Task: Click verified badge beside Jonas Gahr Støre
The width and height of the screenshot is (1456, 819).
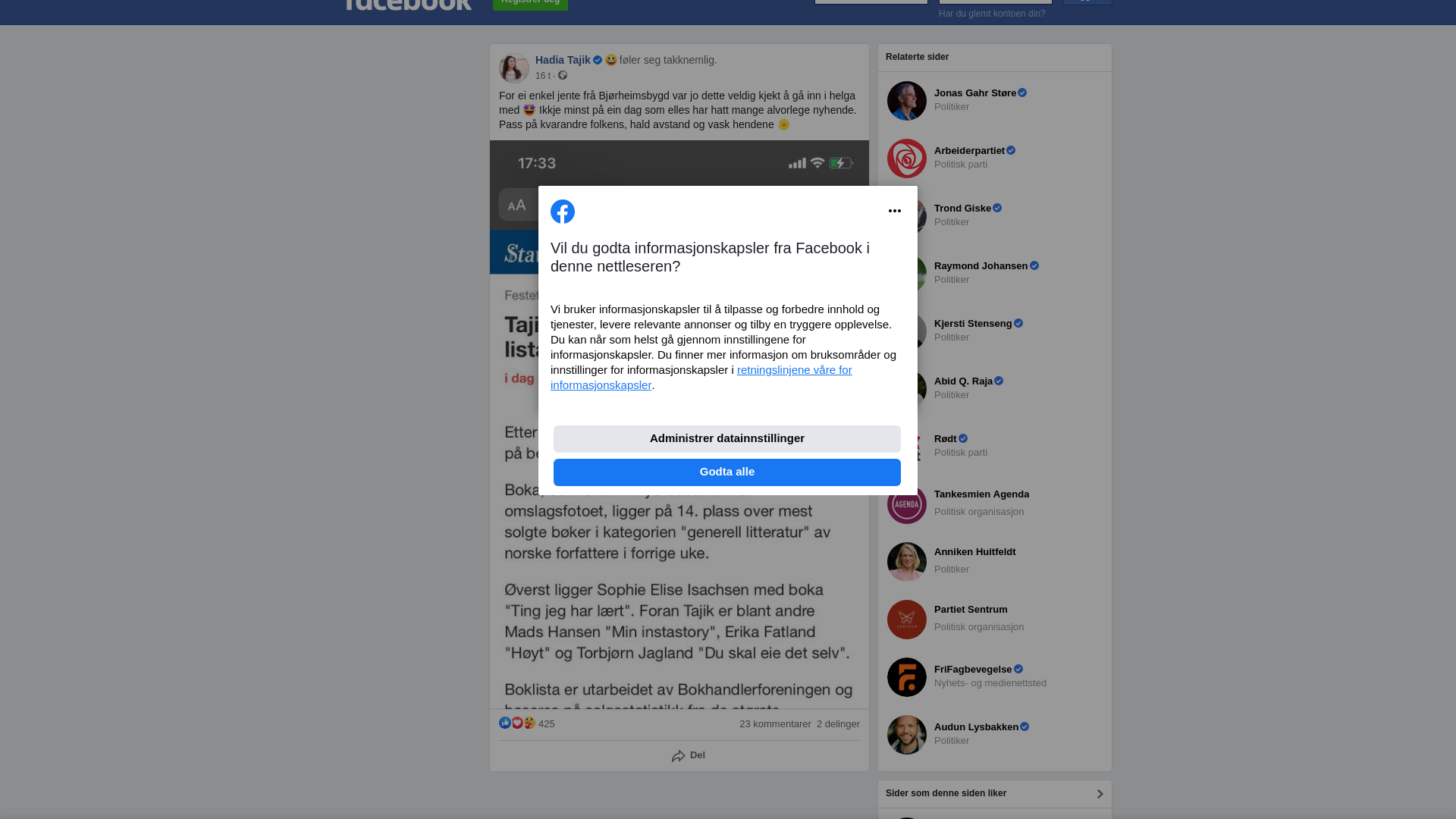Action: click(1022, 93)
